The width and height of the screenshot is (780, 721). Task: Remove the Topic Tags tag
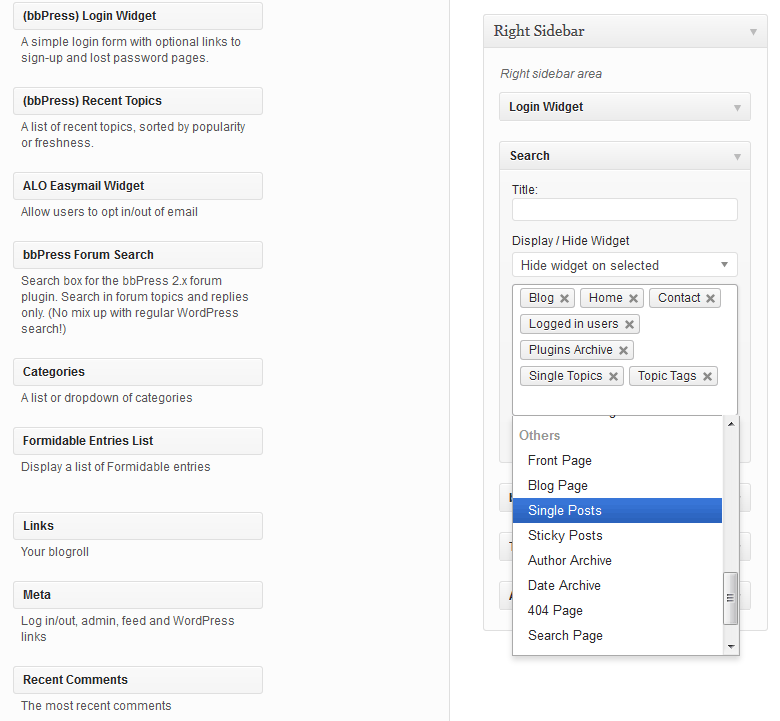pos(707,376)
